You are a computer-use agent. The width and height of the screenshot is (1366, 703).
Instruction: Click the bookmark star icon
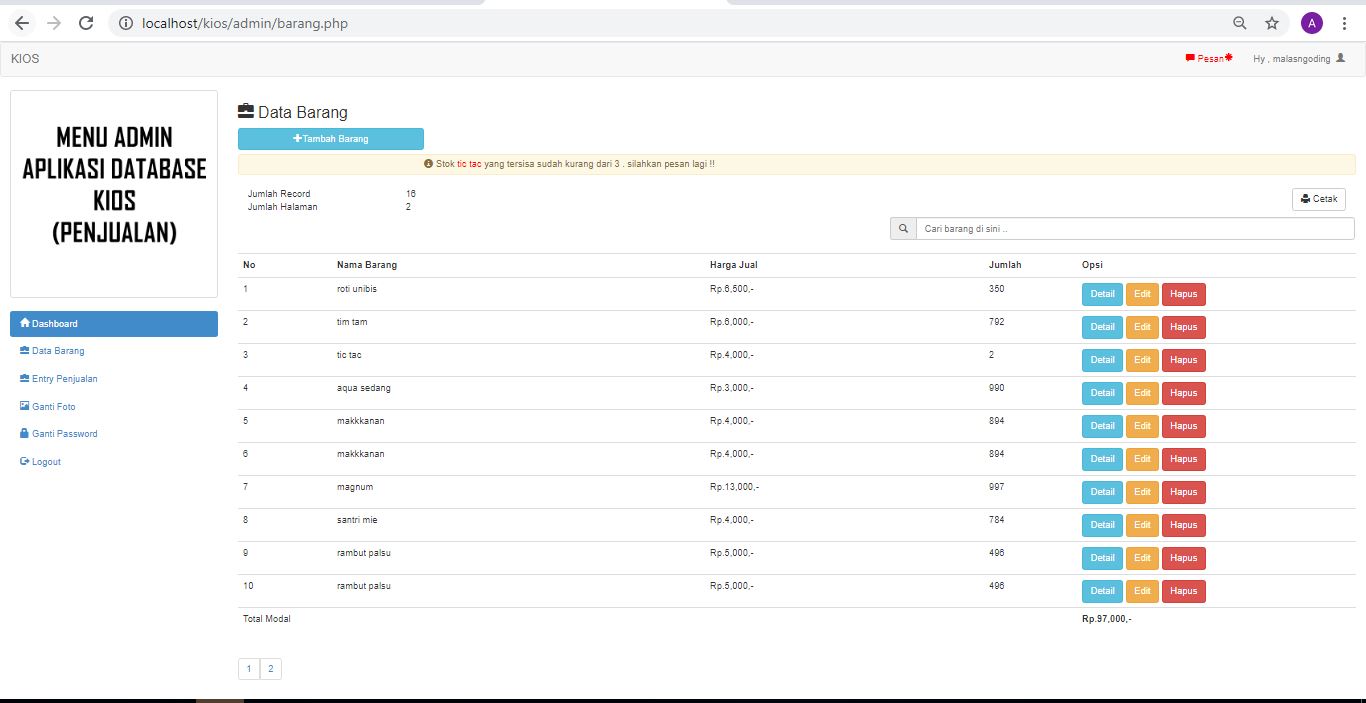pyautogui.click(x=1272, y=23)
